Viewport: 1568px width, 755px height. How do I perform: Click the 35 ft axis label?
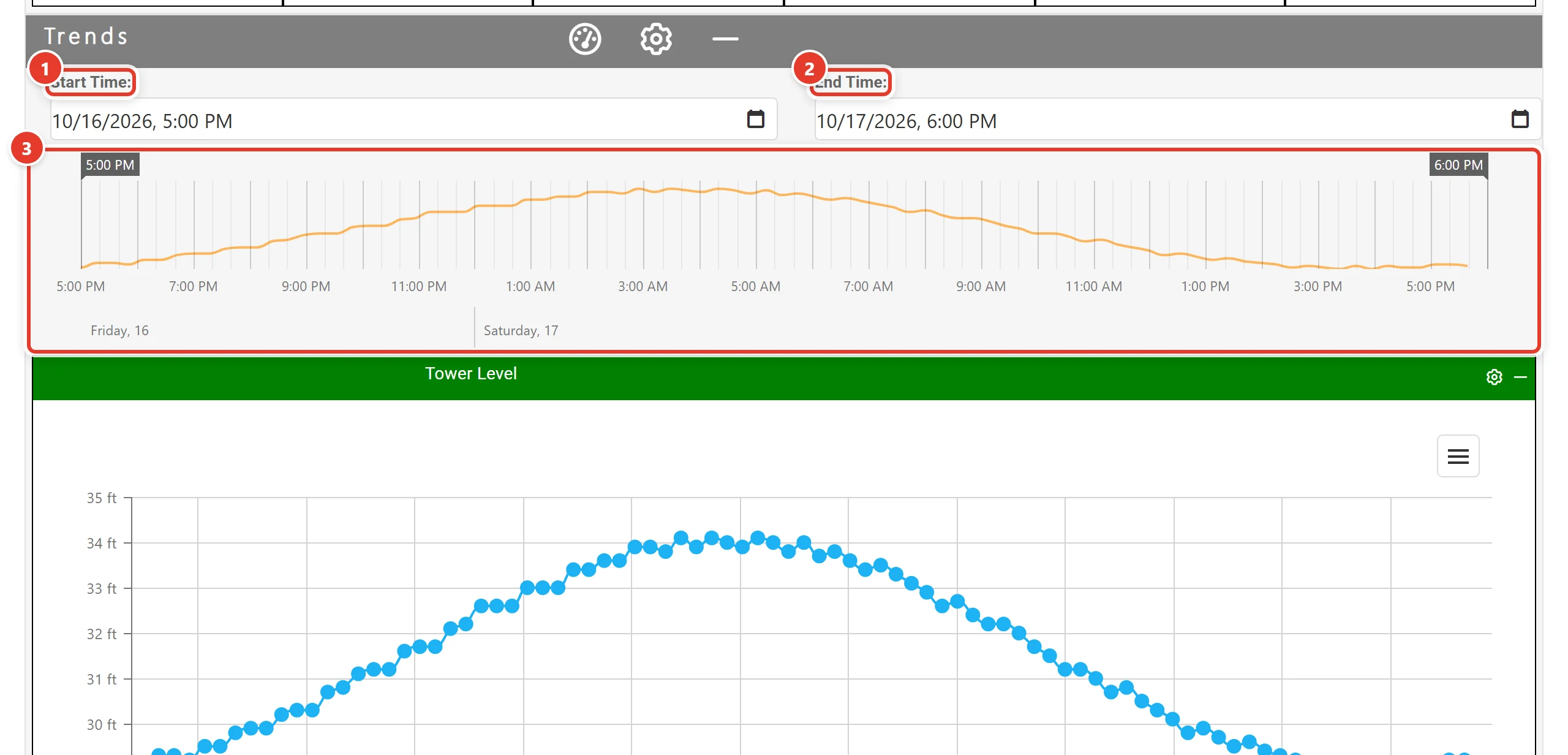point(102,498)
